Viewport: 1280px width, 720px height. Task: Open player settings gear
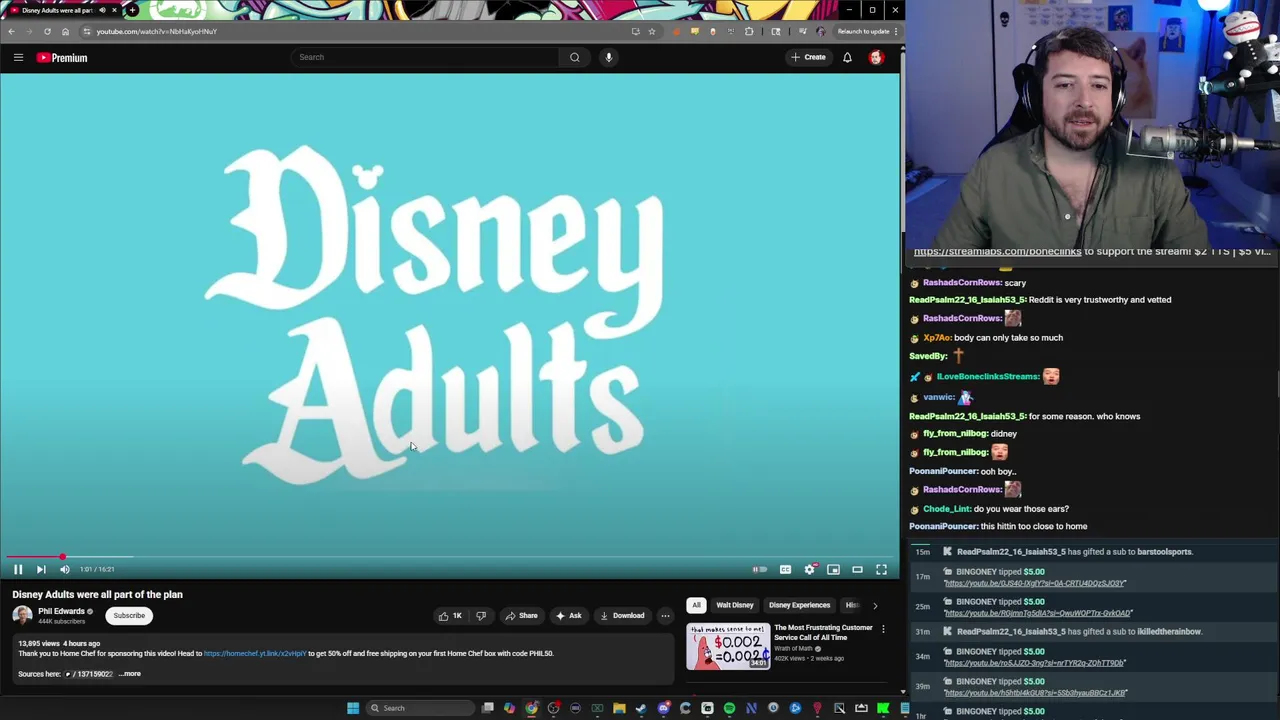click(809, 569)
